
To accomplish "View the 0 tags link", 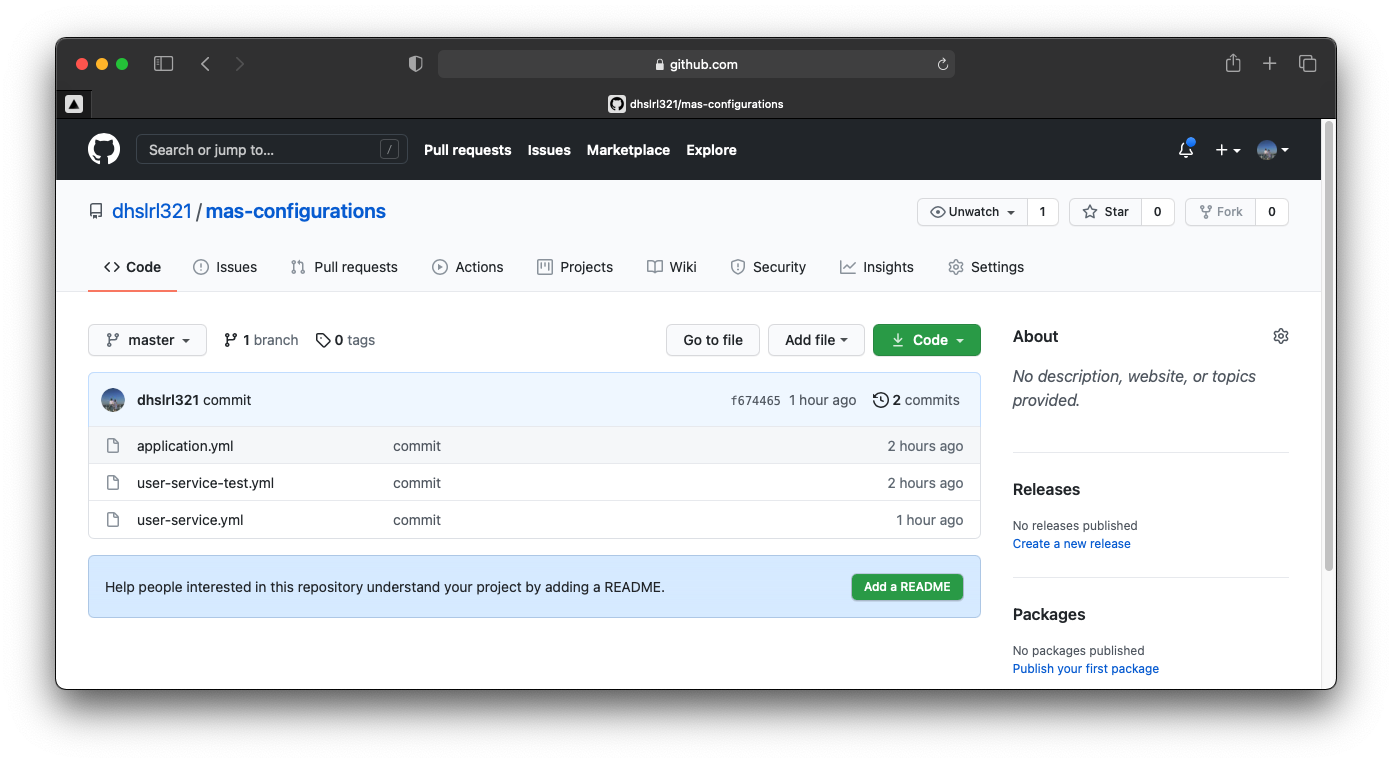I will [345, 340].
